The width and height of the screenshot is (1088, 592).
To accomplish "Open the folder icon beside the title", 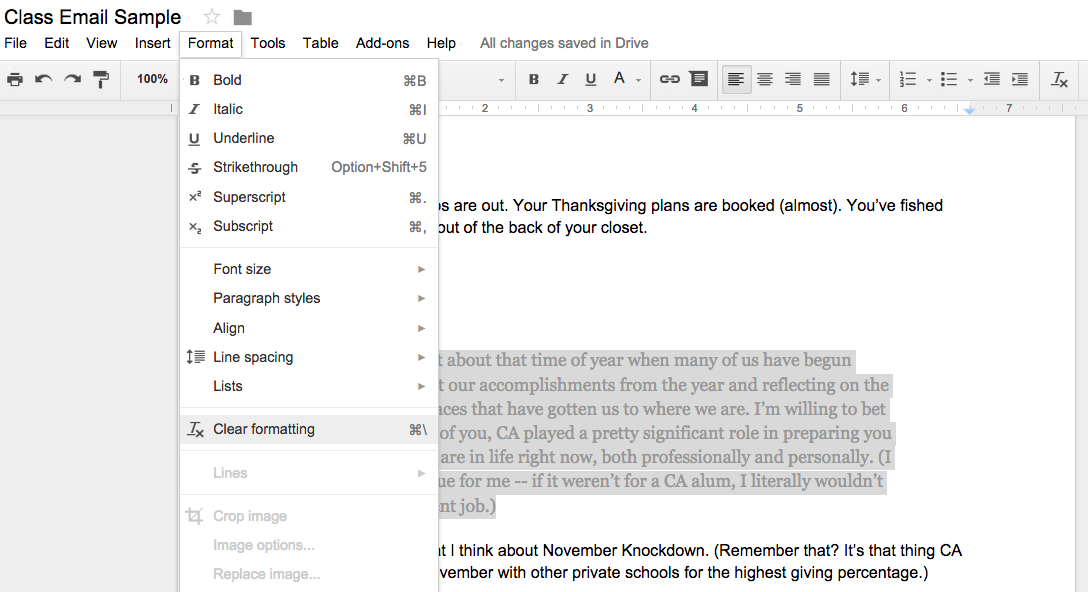I will click(x=242, y=17).
